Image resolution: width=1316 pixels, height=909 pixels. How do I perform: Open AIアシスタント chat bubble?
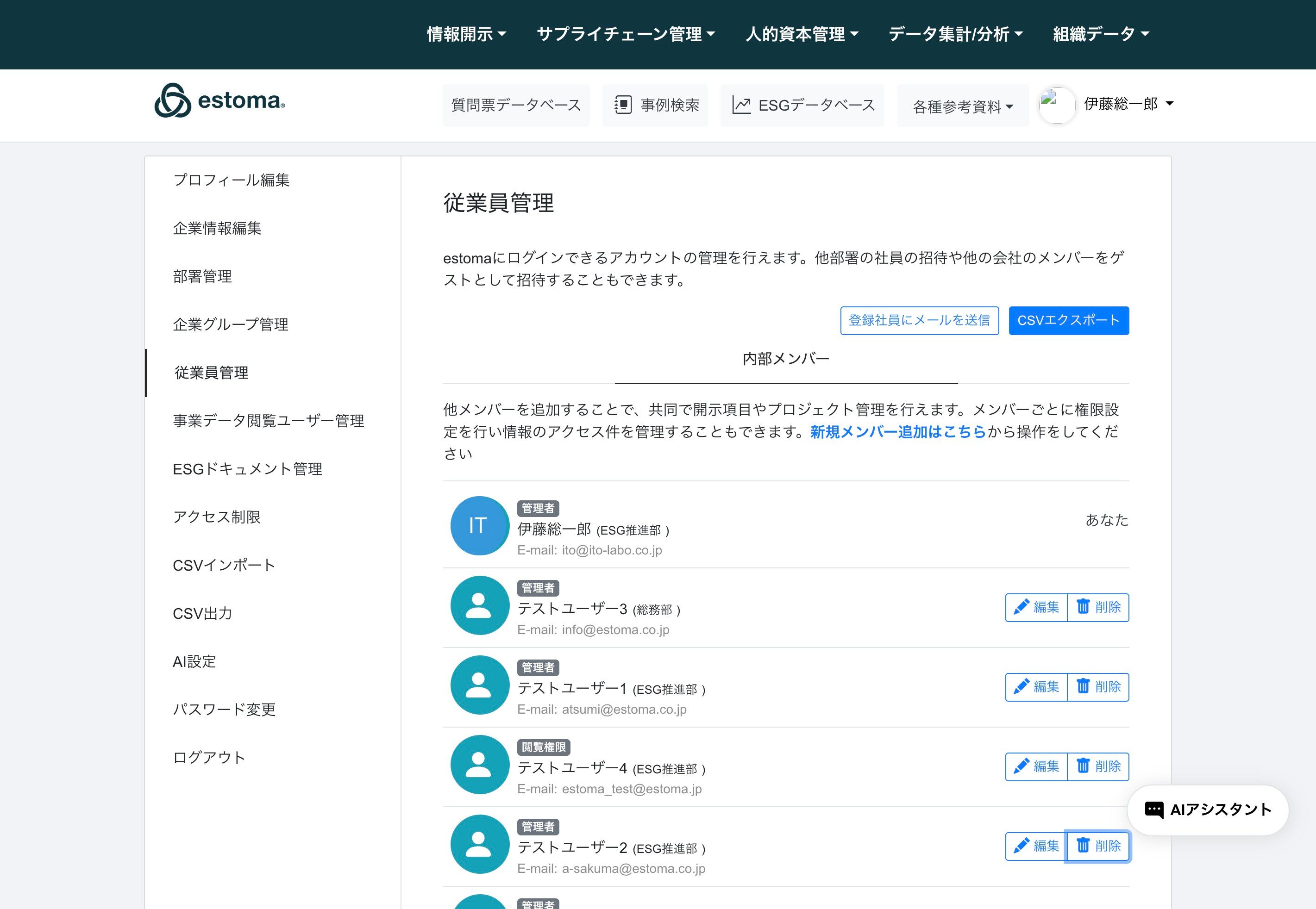click(x=1208, y=810)
